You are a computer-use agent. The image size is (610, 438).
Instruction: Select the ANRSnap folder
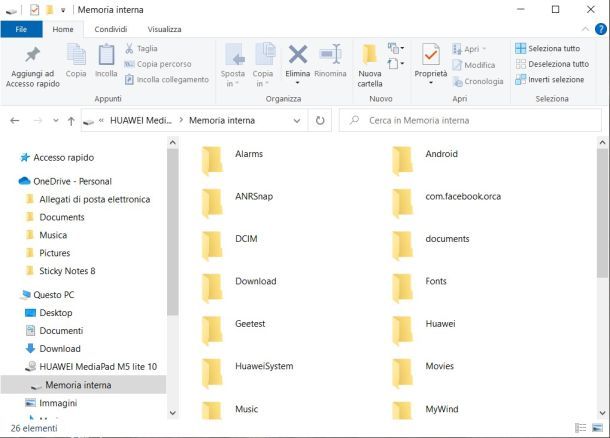(237, 202)
